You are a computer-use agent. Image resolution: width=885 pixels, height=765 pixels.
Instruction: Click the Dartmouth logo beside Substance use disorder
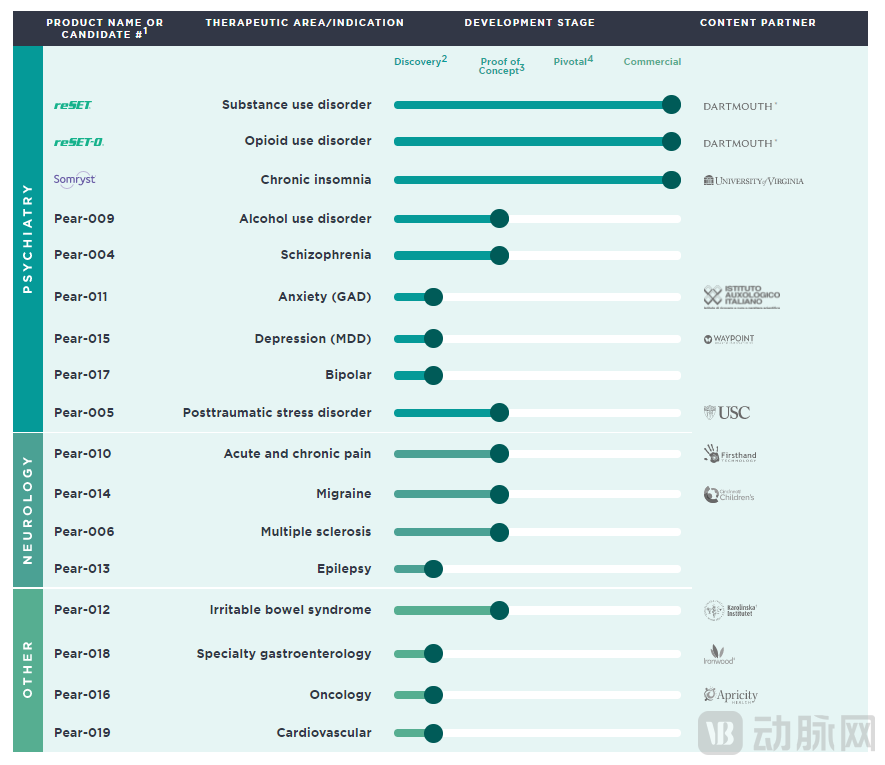tap(740, 106)
